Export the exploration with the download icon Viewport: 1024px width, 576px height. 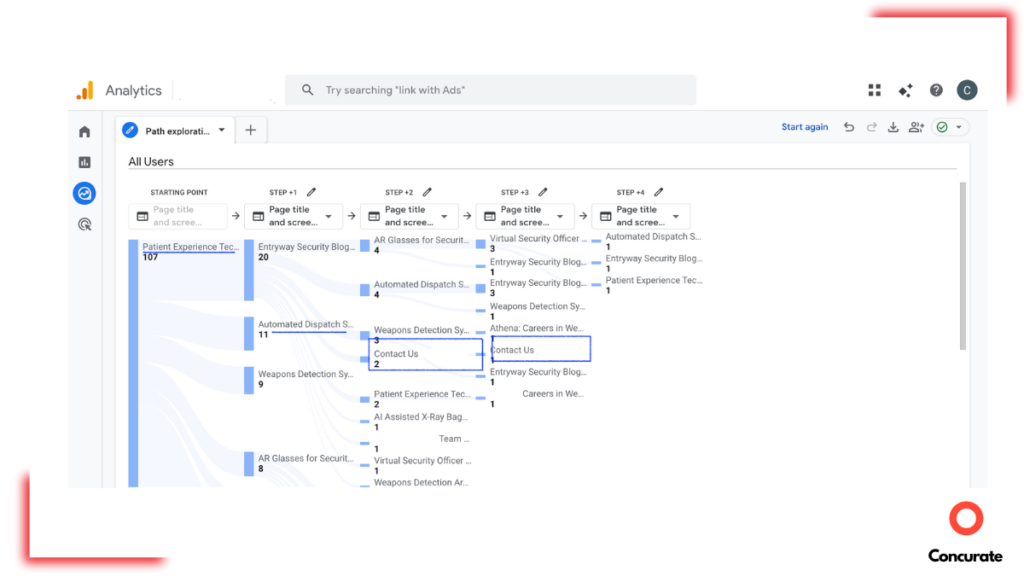(x=893, y=127)
